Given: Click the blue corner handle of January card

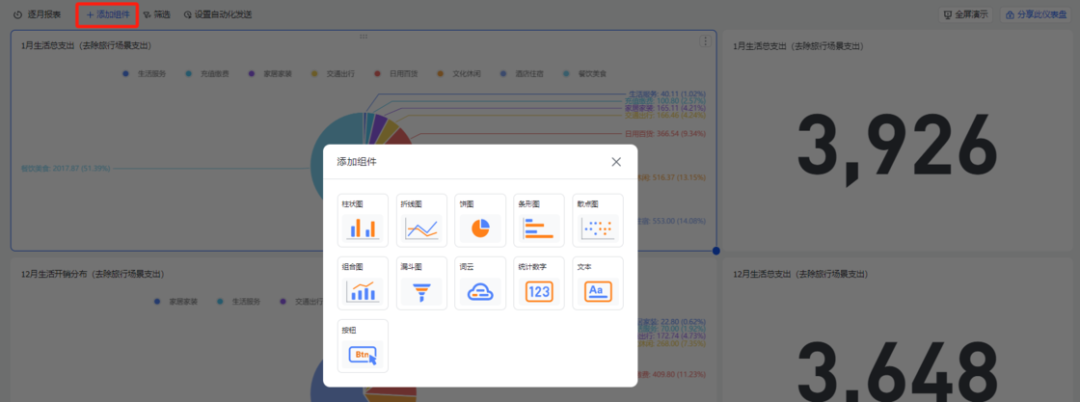Looking at the screenshot, I should (716, 251).
